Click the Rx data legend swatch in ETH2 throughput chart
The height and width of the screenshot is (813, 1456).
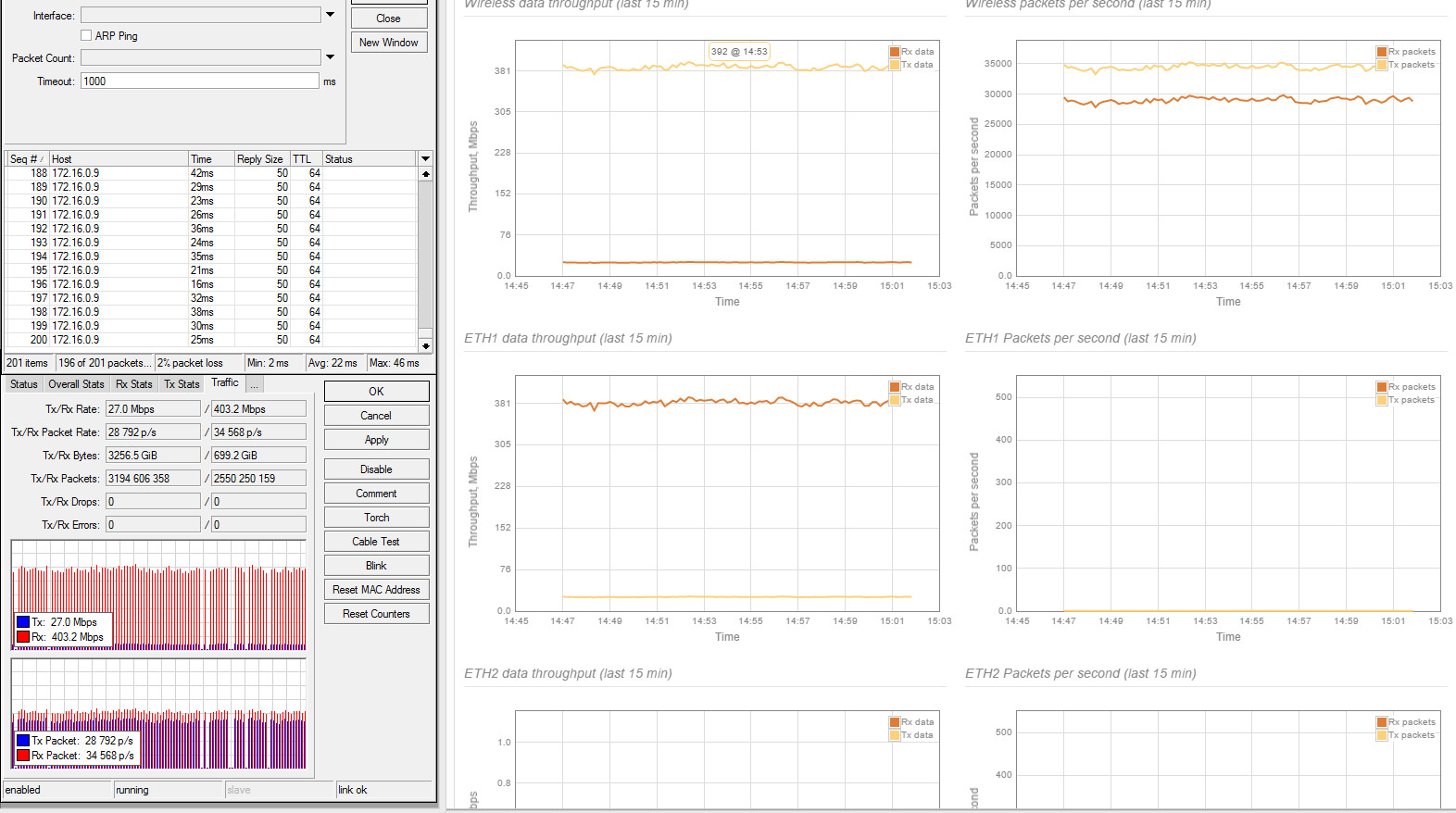(x=895, y=722)
